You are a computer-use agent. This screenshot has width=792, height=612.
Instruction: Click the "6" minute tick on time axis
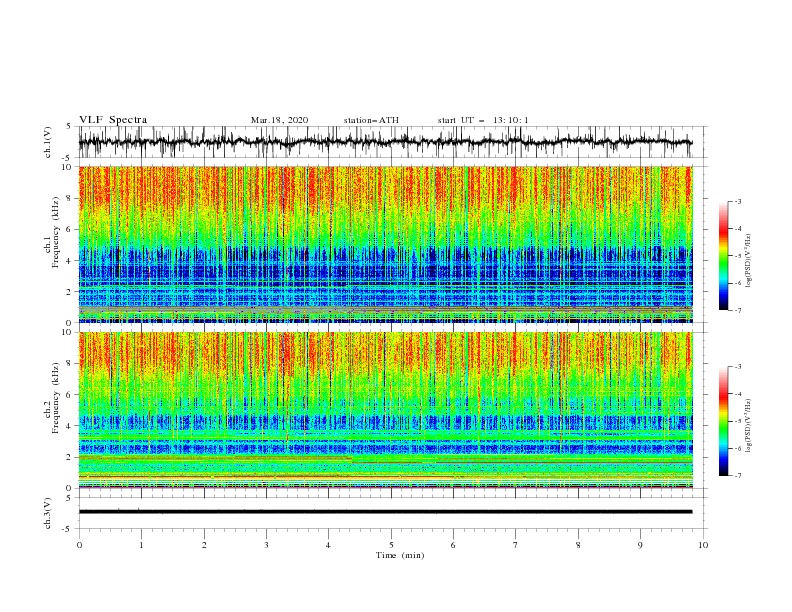(454, 545)
